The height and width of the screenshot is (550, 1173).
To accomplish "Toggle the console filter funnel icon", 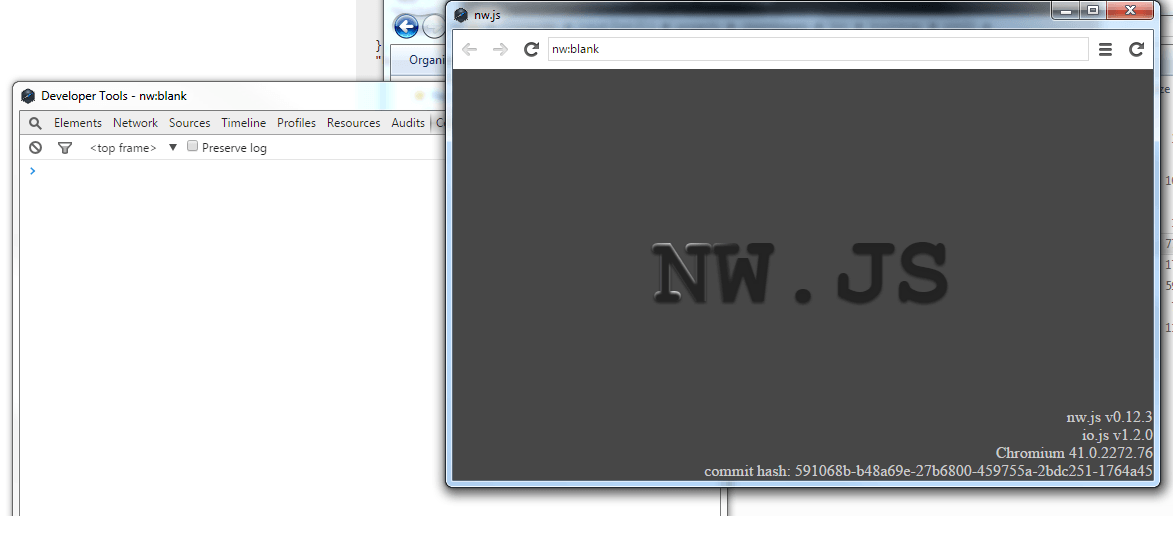I will (x=65, y=147).
